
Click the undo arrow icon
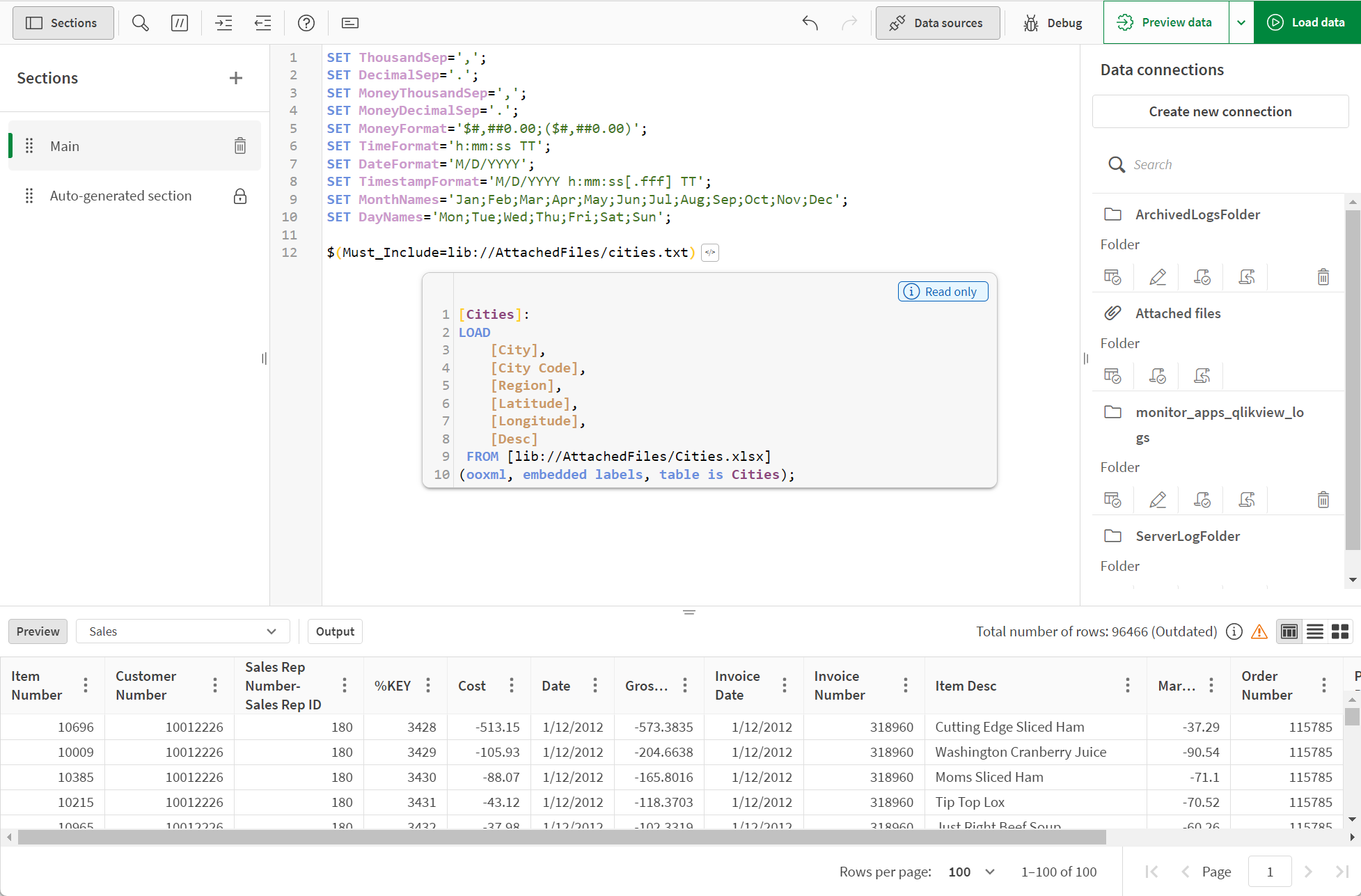point(810,22)
